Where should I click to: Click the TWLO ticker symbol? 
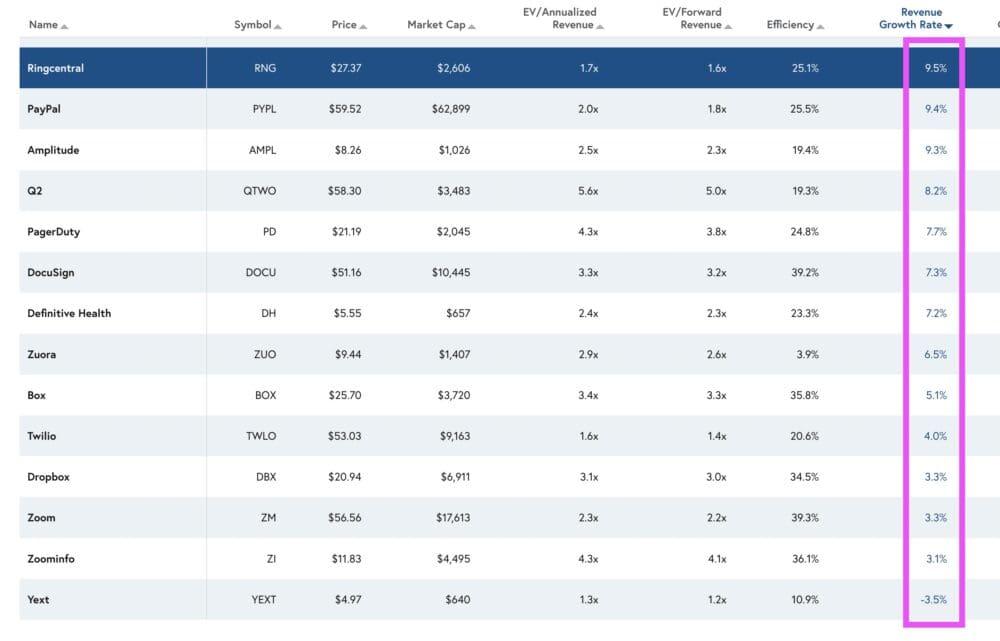click(261, 436)
